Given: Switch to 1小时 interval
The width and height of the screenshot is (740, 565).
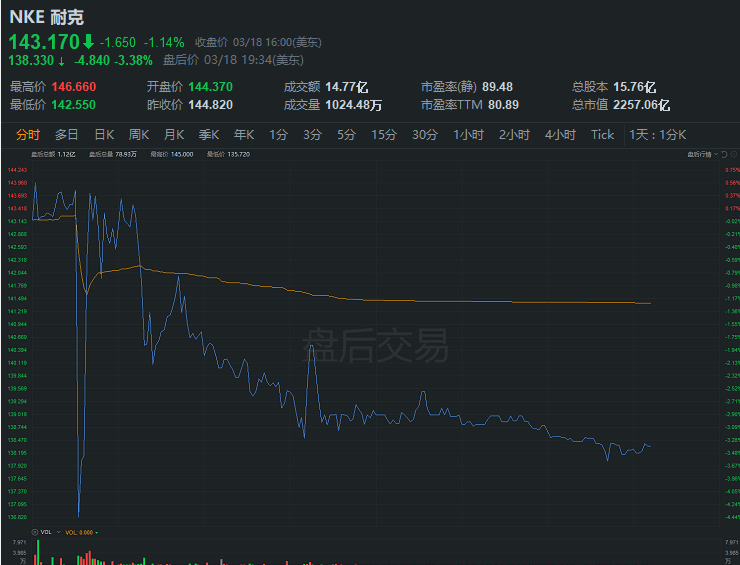Looking at the screenshot, I should click(x=468, y=135).
